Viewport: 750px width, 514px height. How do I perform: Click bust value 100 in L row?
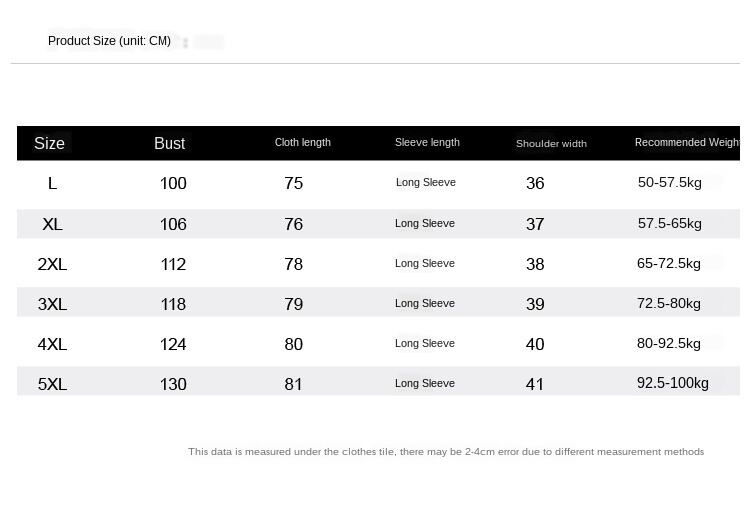pyautogui.click(x=173, y=183)
